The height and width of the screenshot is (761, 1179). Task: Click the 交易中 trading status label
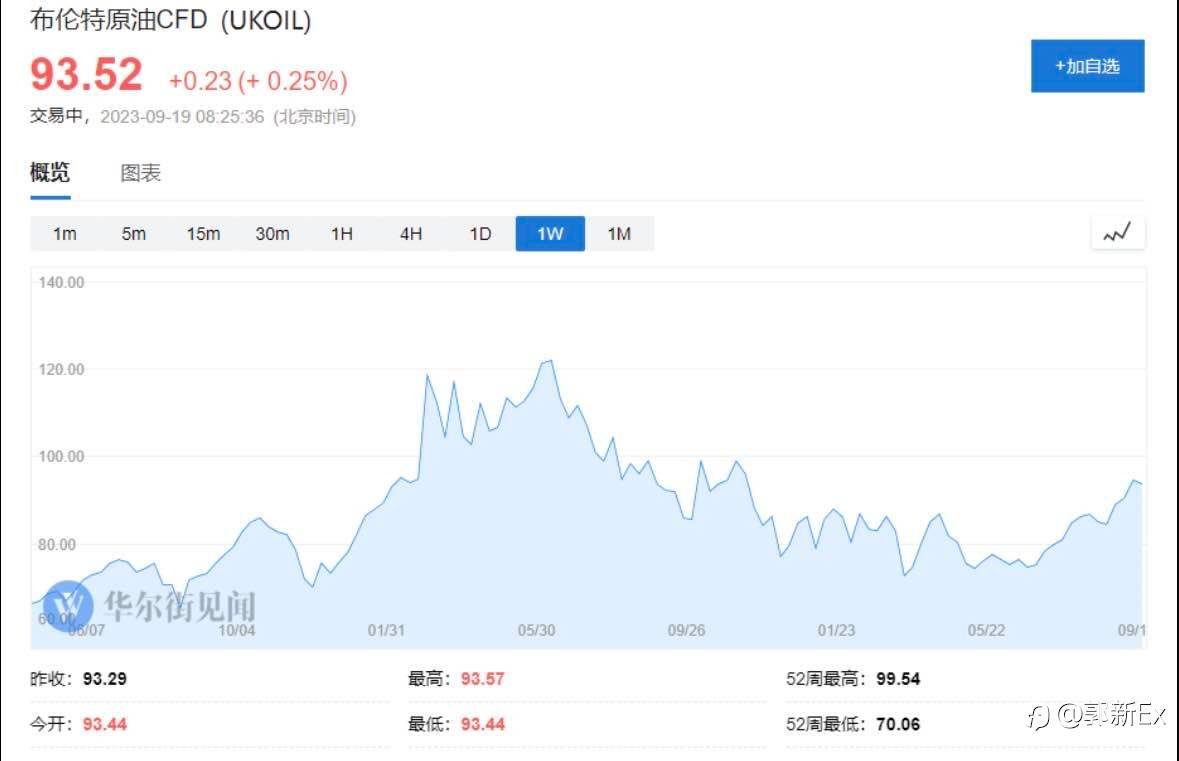pos(56,117)
